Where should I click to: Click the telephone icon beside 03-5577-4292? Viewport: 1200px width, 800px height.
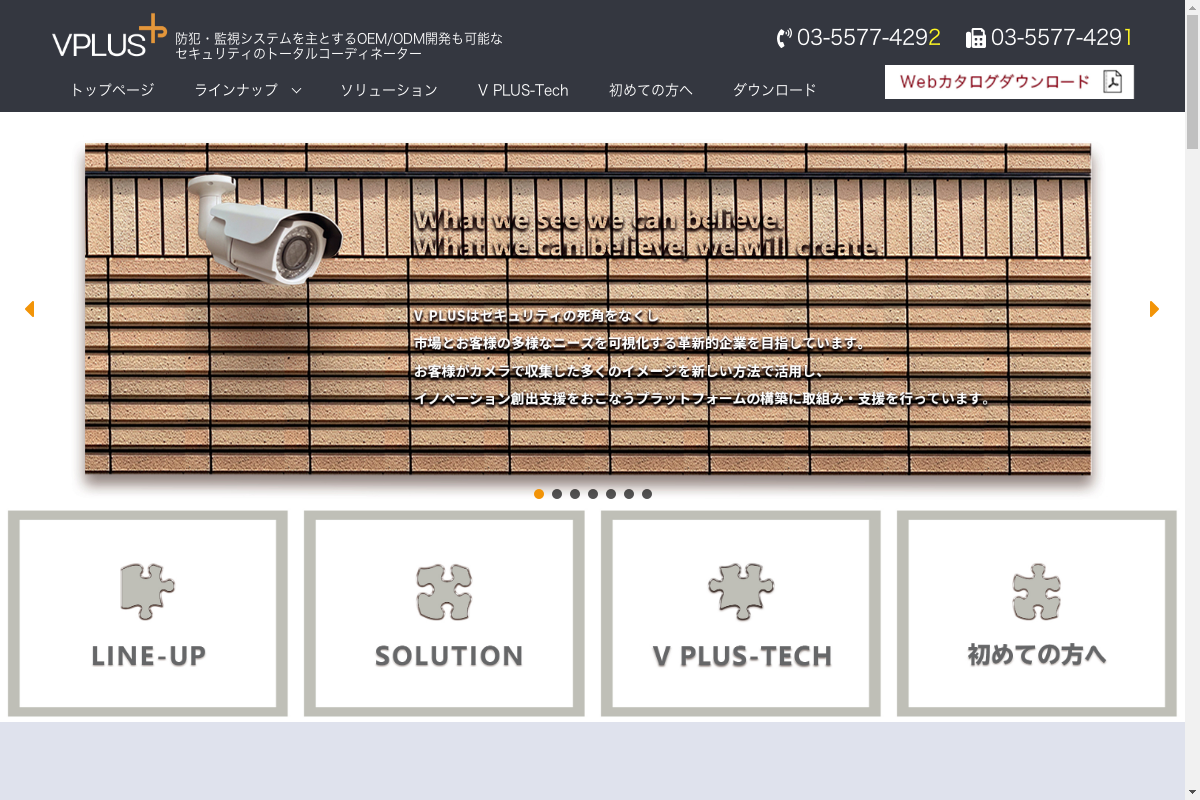point(784,38)
